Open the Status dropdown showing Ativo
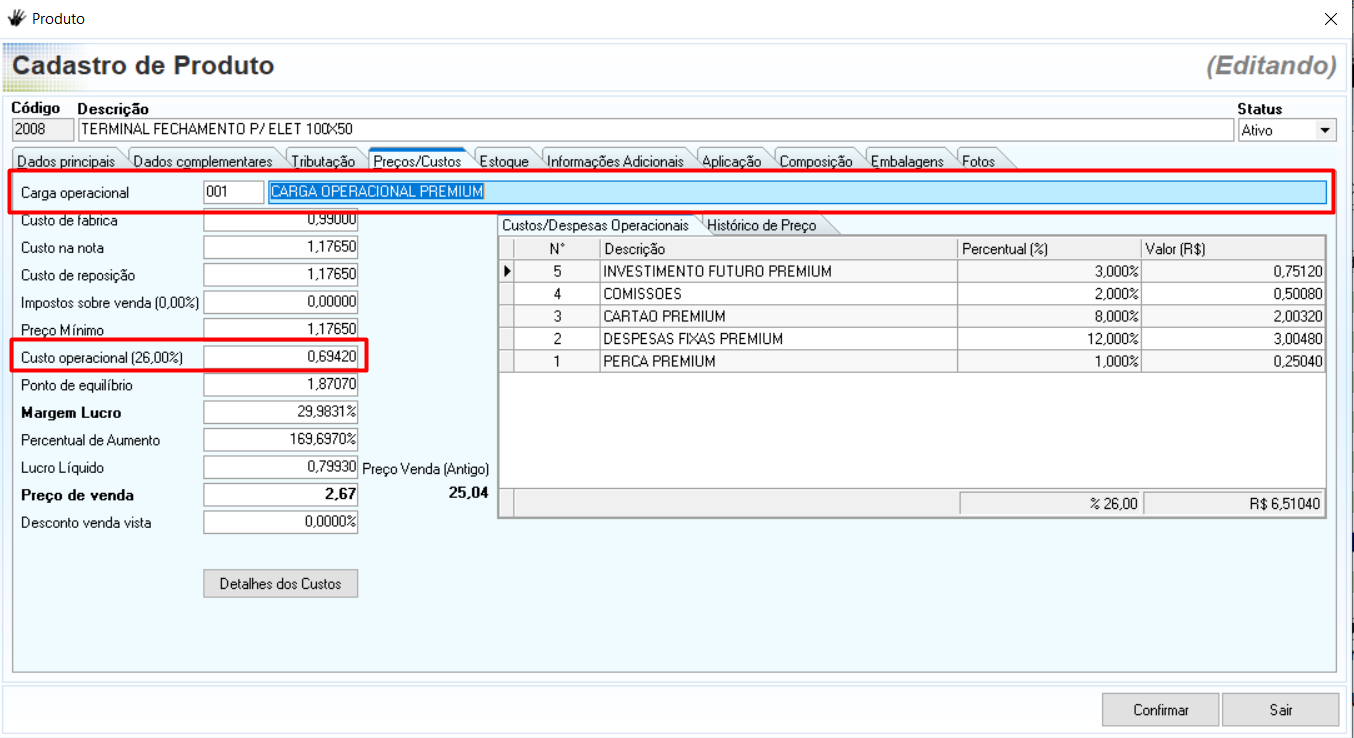Image resolution: width=1354 pixels, height=738 pixels. pyautogui.click(x=1326, y=130)
